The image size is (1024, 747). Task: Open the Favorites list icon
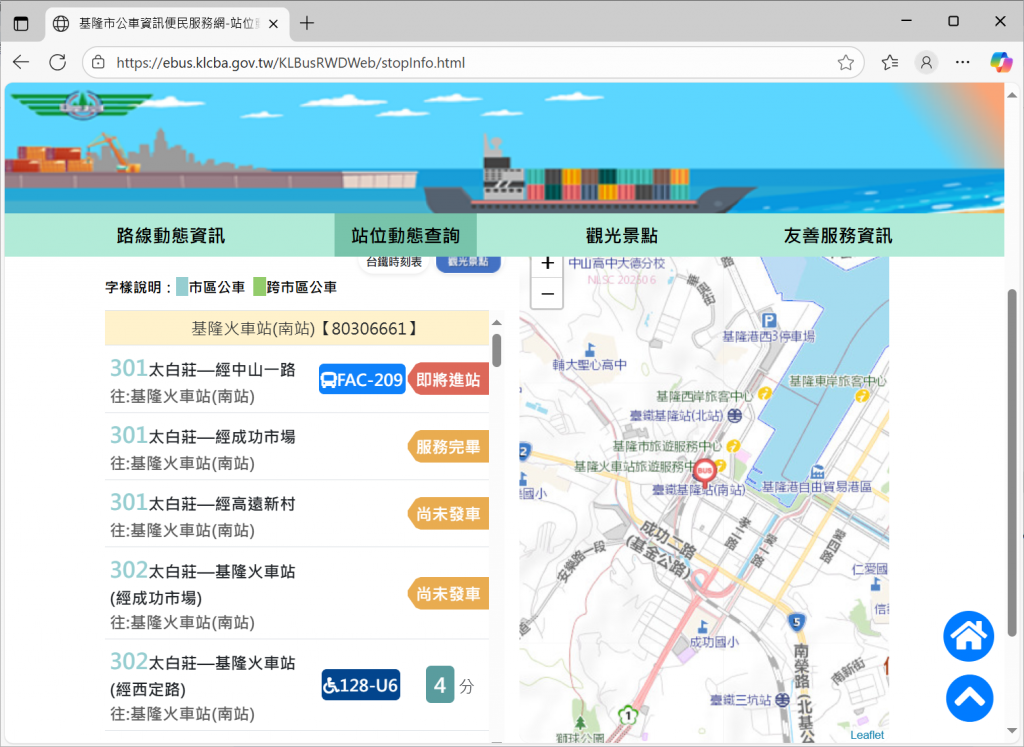coord(889,63)
